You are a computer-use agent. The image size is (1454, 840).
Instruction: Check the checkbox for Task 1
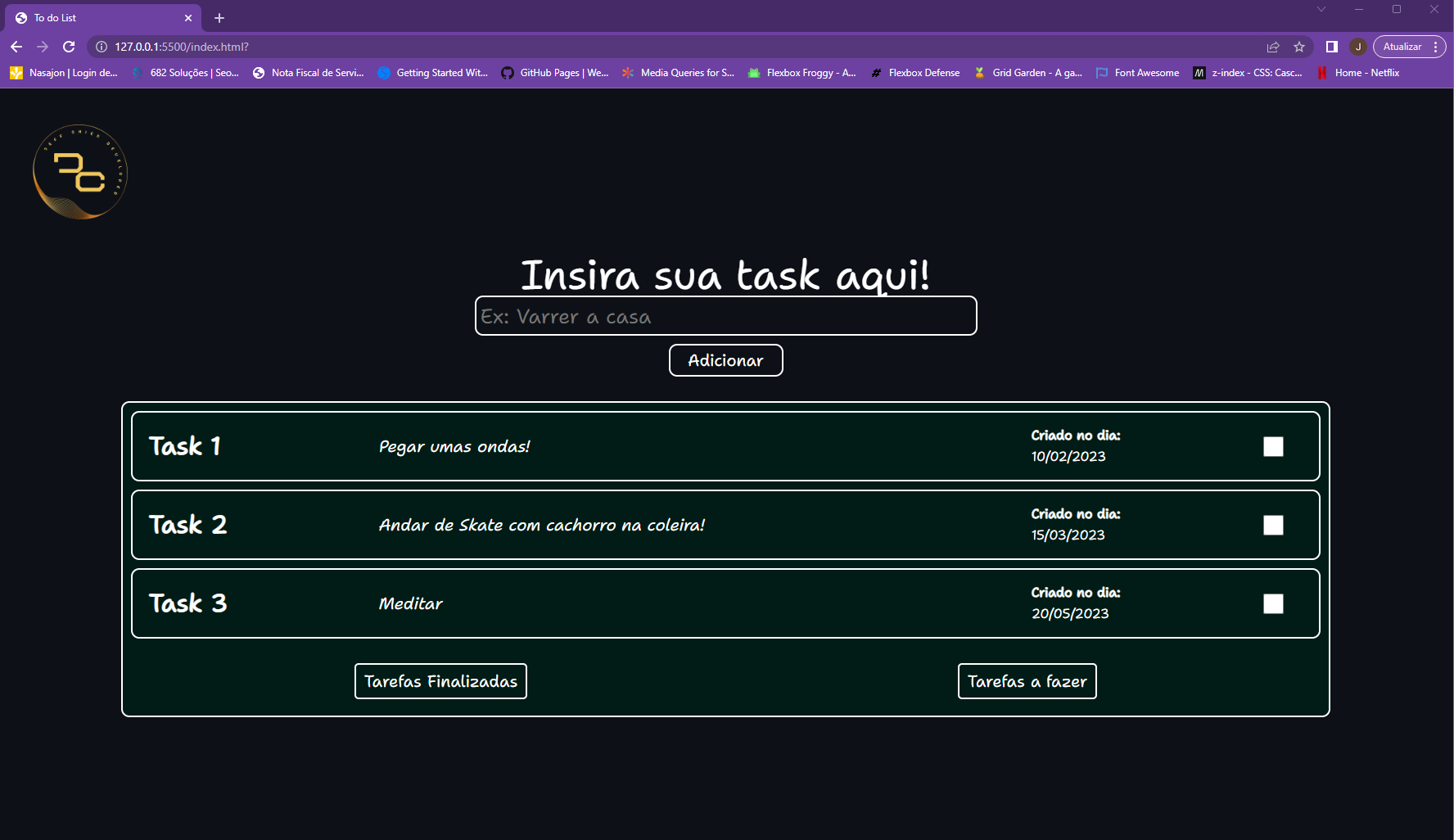(x=1274, y=446)
